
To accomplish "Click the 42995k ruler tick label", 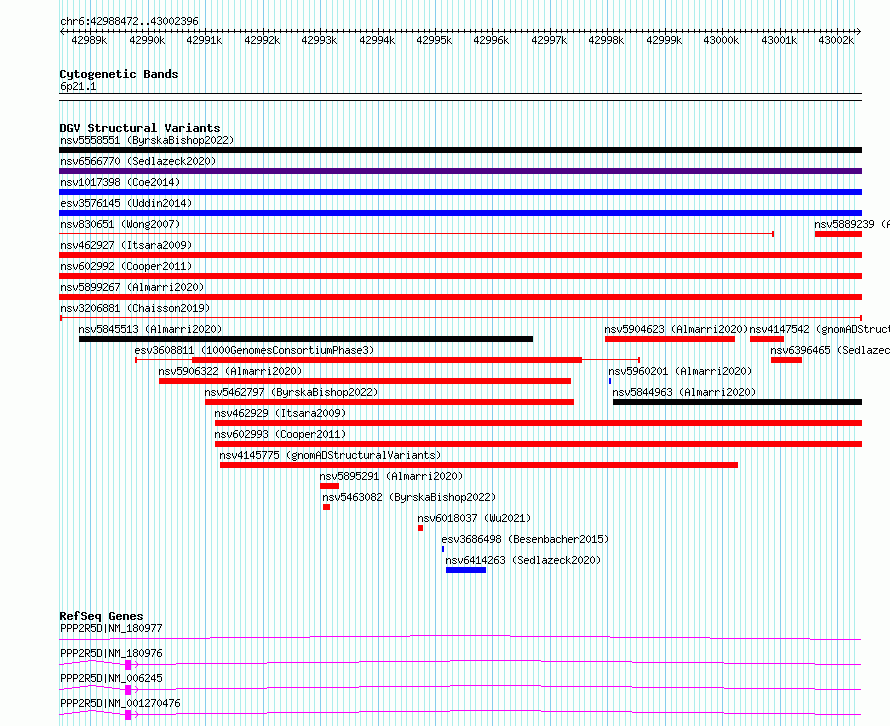I will [434, 40].
